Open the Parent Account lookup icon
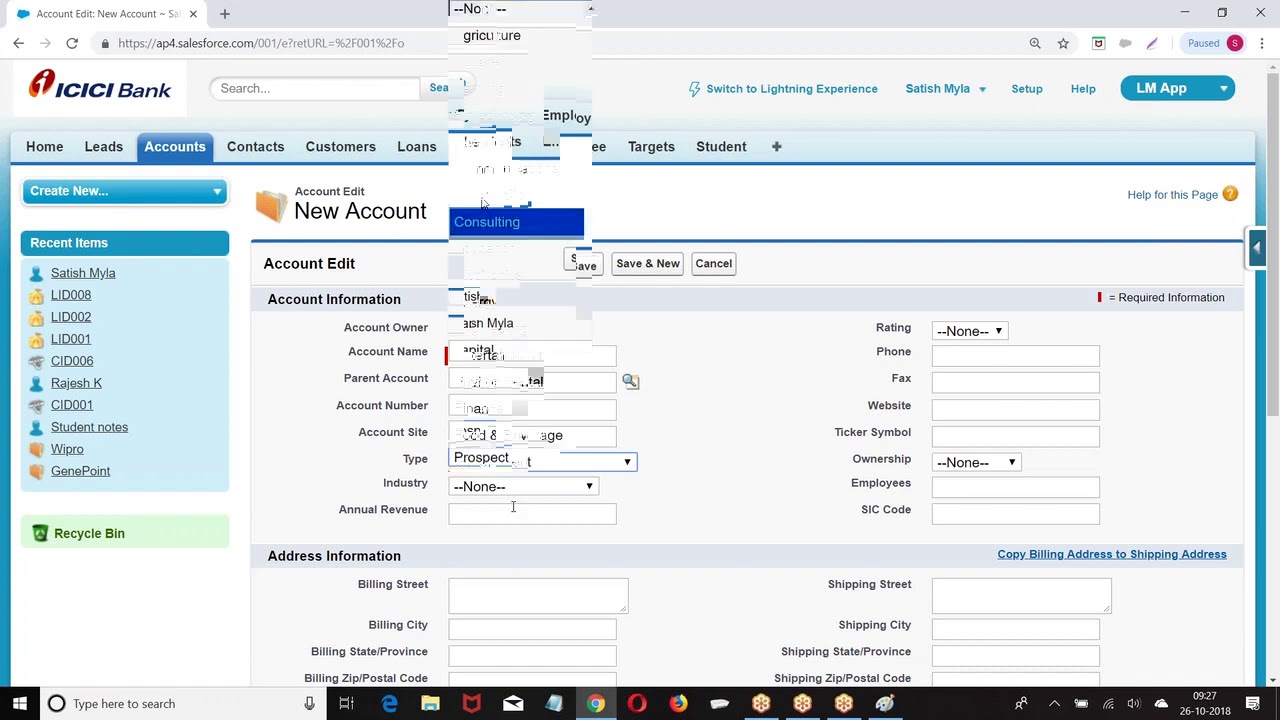 click(x=630, y=381)
